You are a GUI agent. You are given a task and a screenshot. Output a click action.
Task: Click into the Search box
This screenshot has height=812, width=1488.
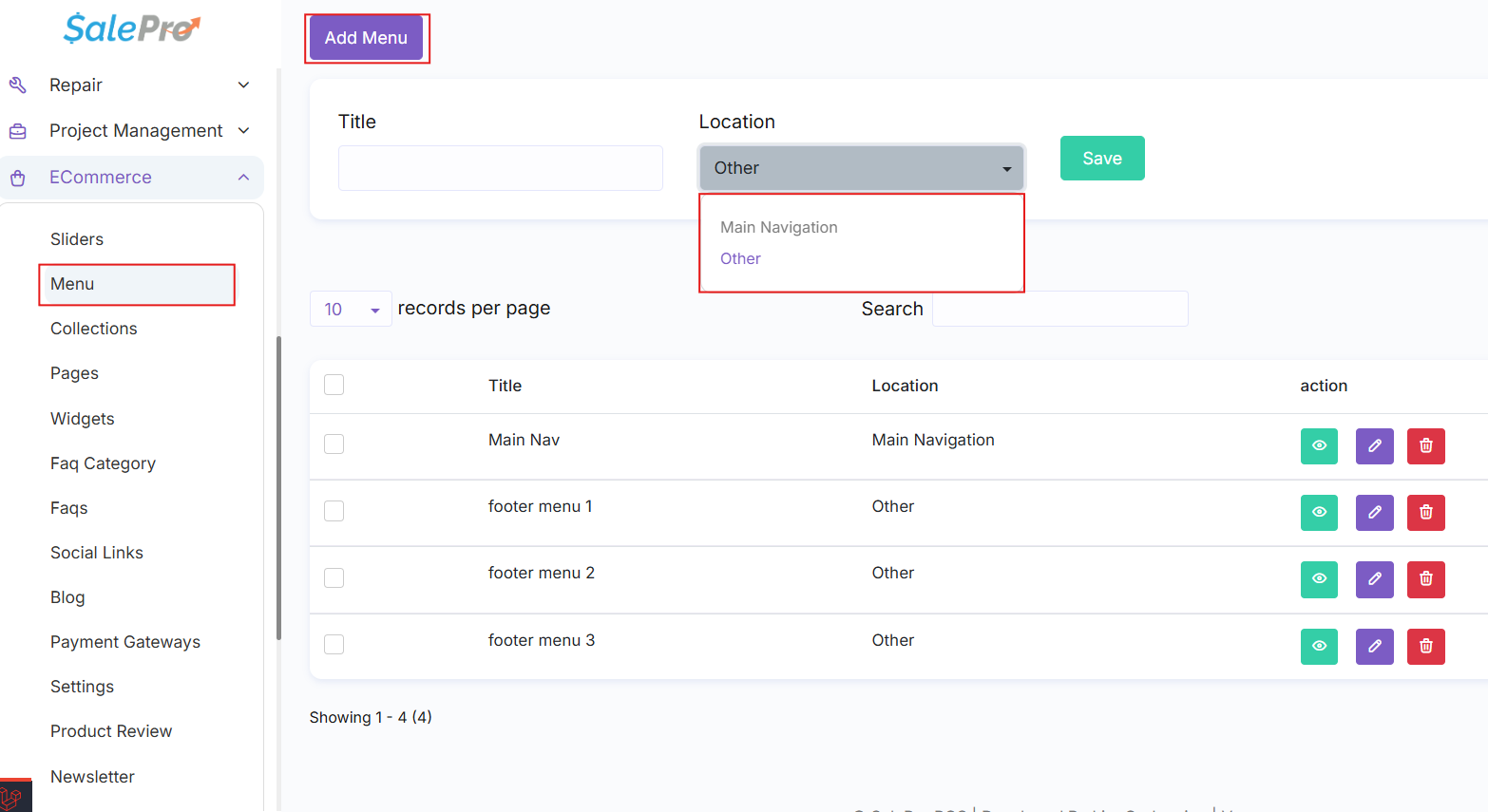(x=1060, y=309)
